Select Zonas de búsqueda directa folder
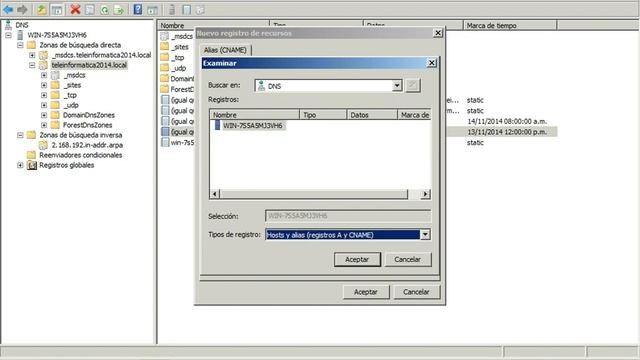This screenshot has height=360, width=640. click(80, 45)
